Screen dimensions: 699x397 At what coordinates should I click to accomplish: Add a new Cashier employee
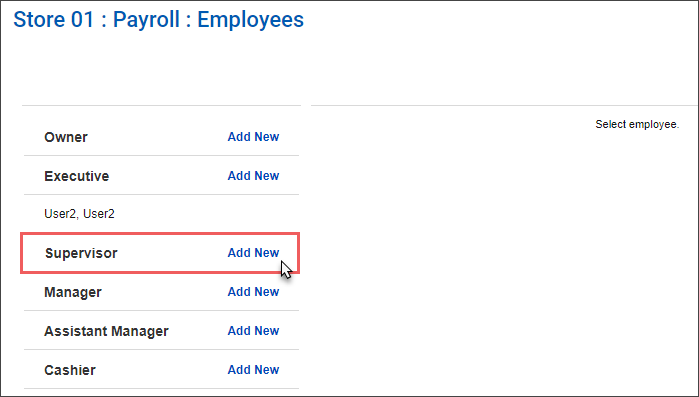[253, 369]
